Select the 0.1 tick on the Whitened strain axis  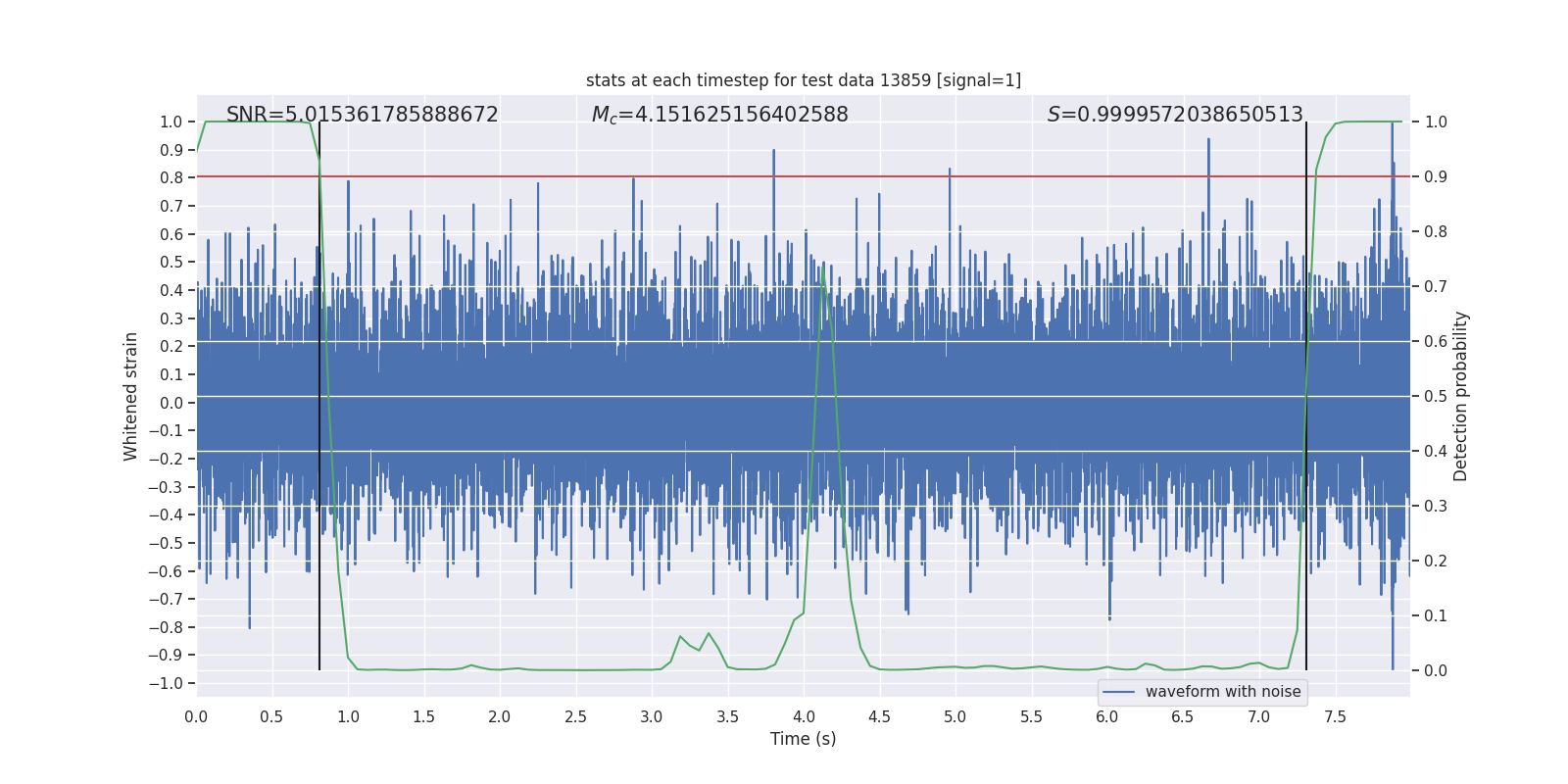click(x=171, y=375)
